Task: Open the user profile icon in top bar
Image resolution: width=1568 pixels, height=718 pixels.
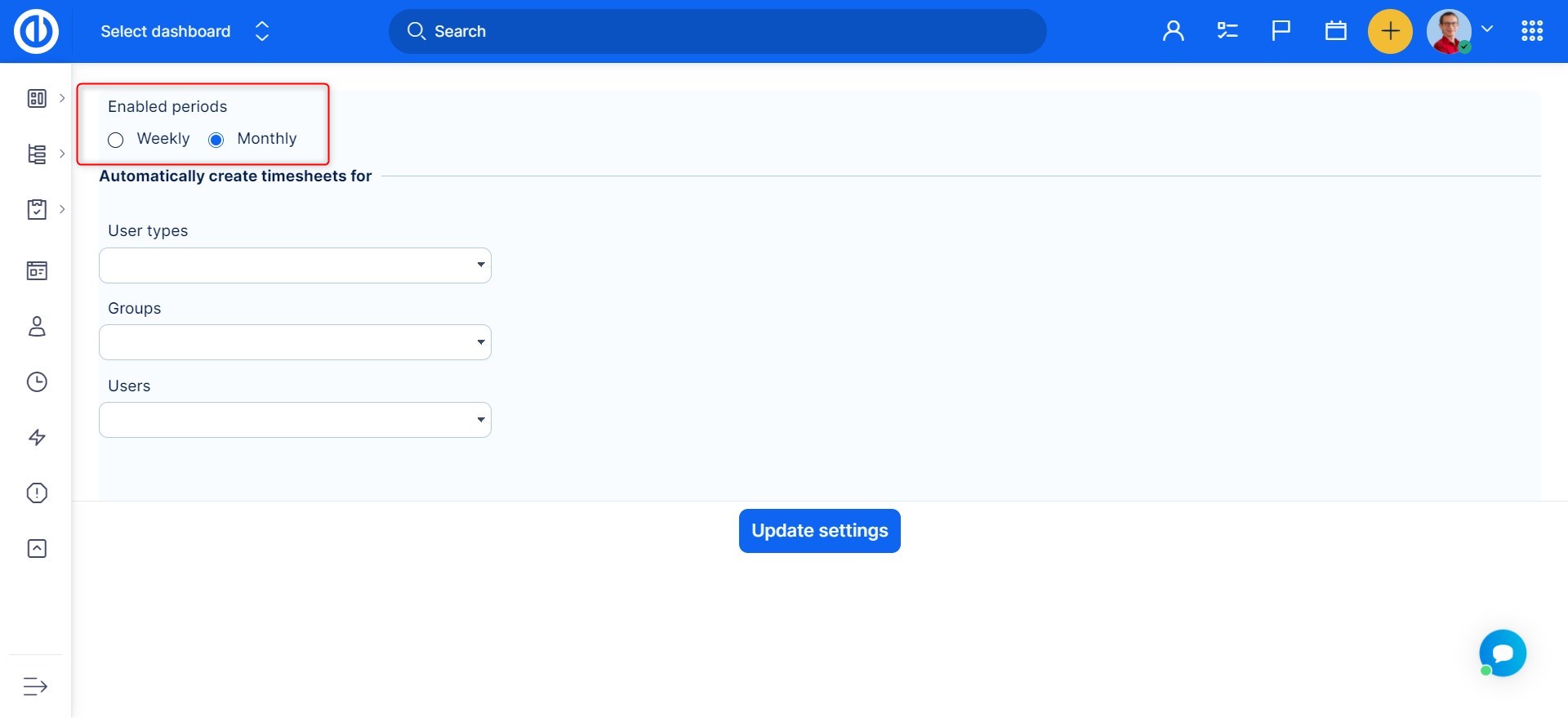Action: 1174,31
